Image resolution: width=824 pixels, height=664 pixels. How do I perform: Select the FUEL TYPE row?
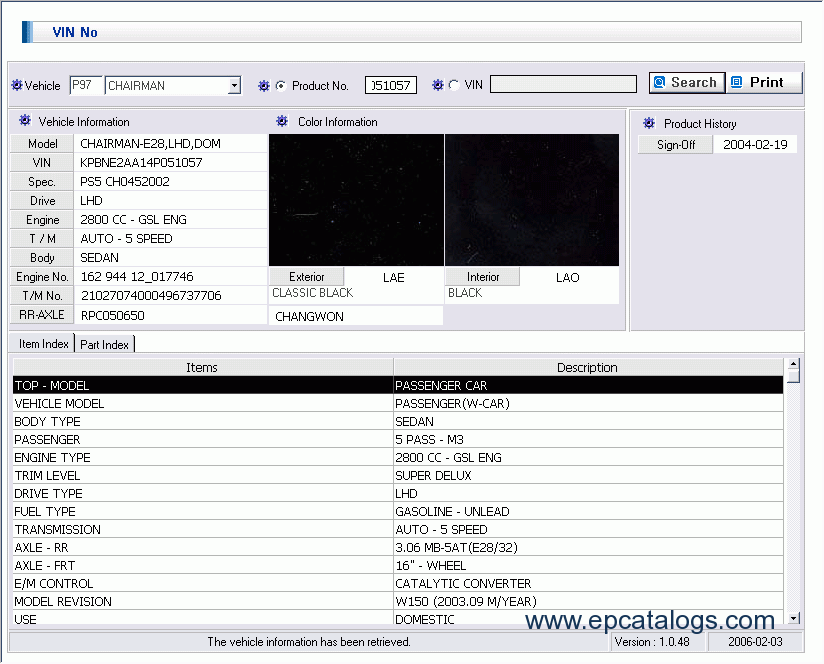point(398,511)
